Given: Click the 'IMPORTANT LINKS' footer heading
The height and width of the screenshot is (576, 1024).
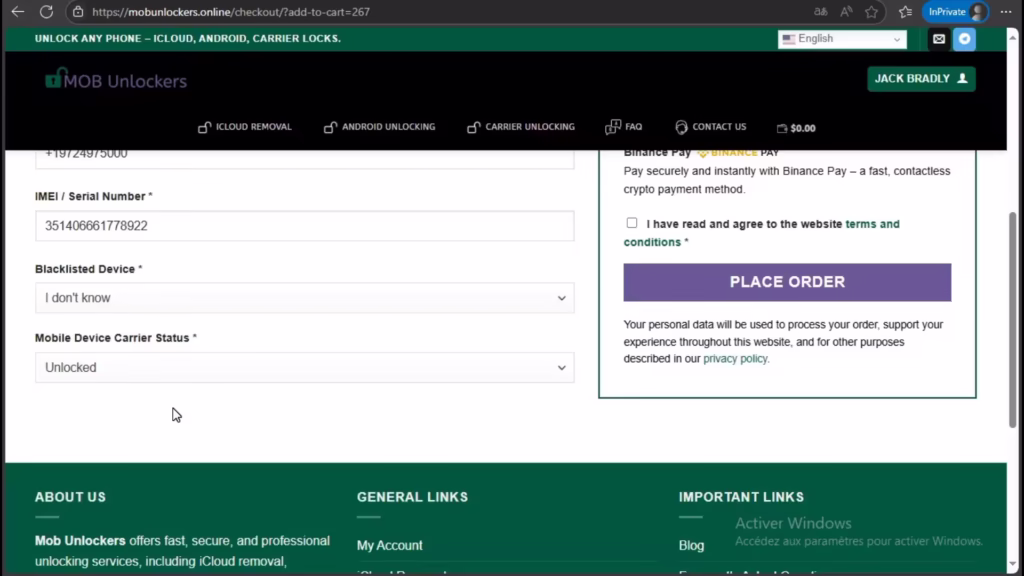Looking at the screenshot, I should coord(741,497).
